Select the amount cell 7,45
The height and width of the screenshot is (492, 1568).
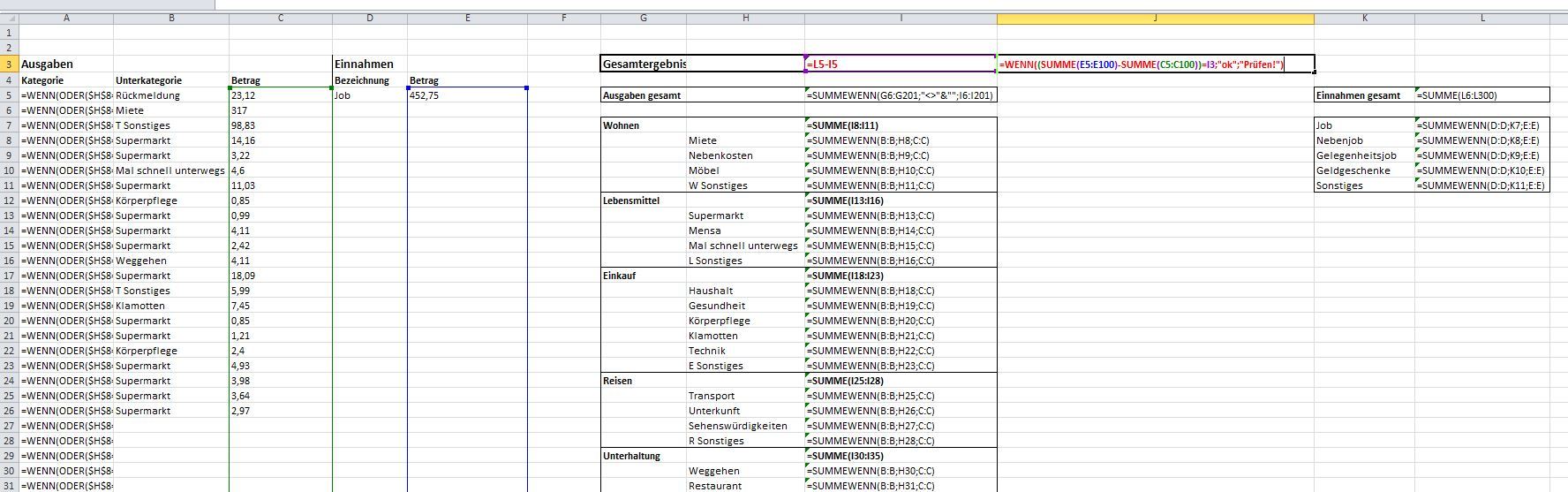coord(281,306)
